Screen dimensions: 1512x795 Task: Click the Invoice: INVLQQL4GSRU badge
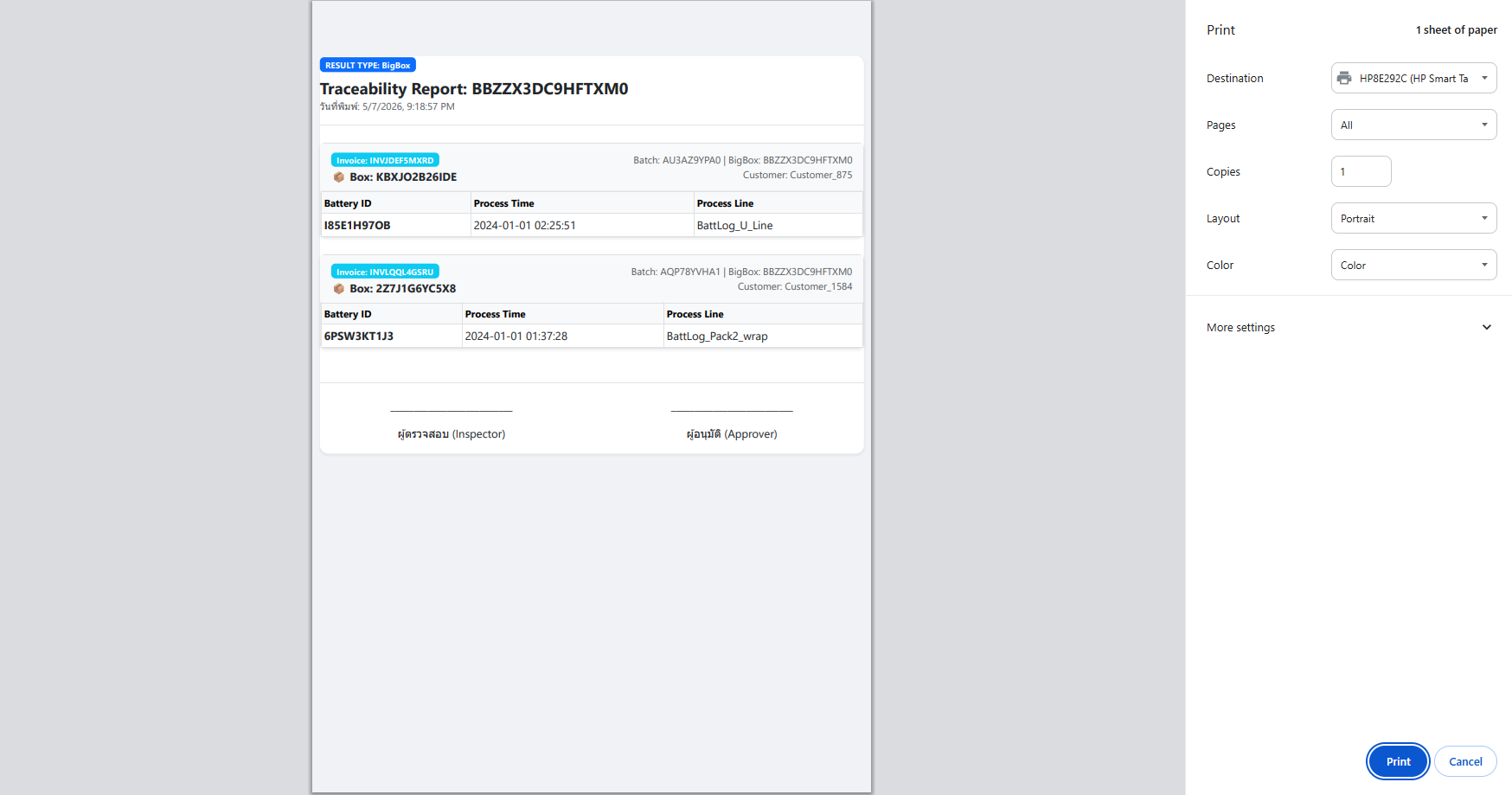pyautogui.click(x=385, y=272)
